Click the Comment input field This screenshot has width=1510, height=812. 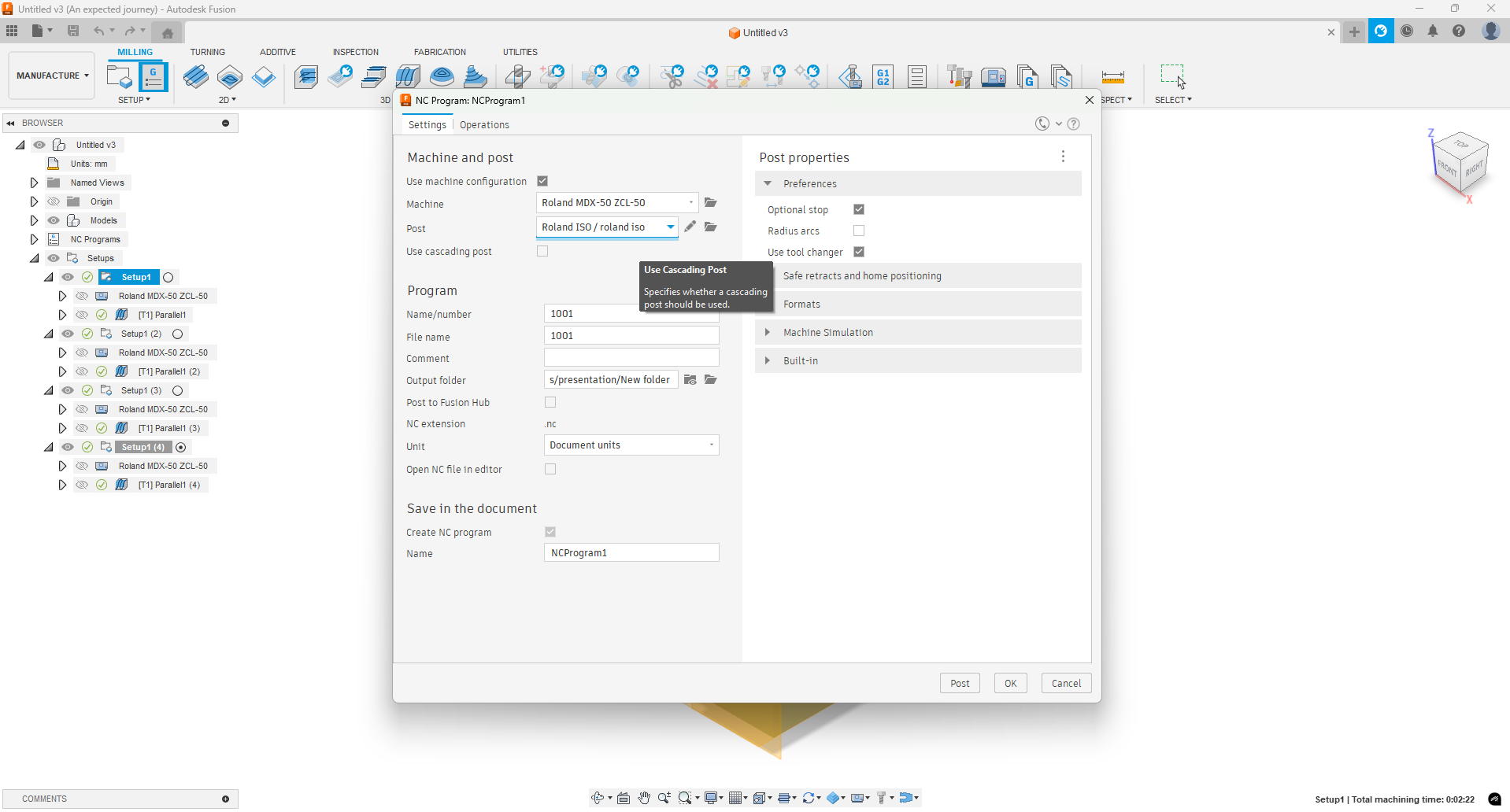(x=631, y=357)
